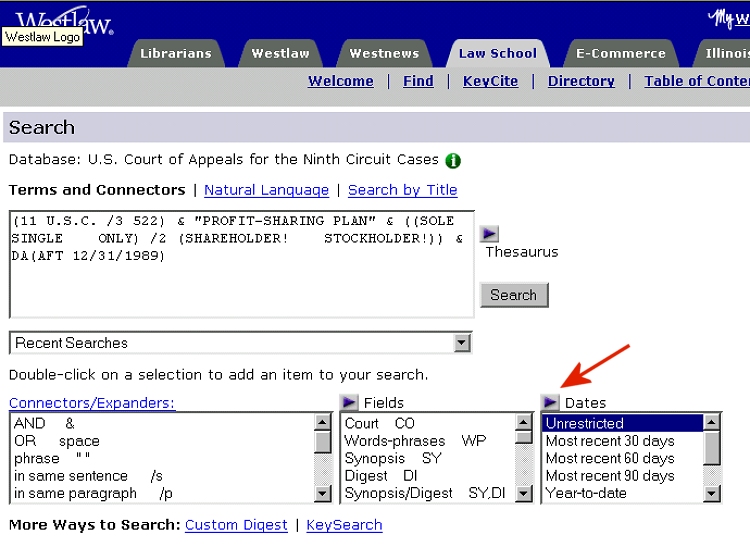Follow the Welcome link

tap(341, 81)
